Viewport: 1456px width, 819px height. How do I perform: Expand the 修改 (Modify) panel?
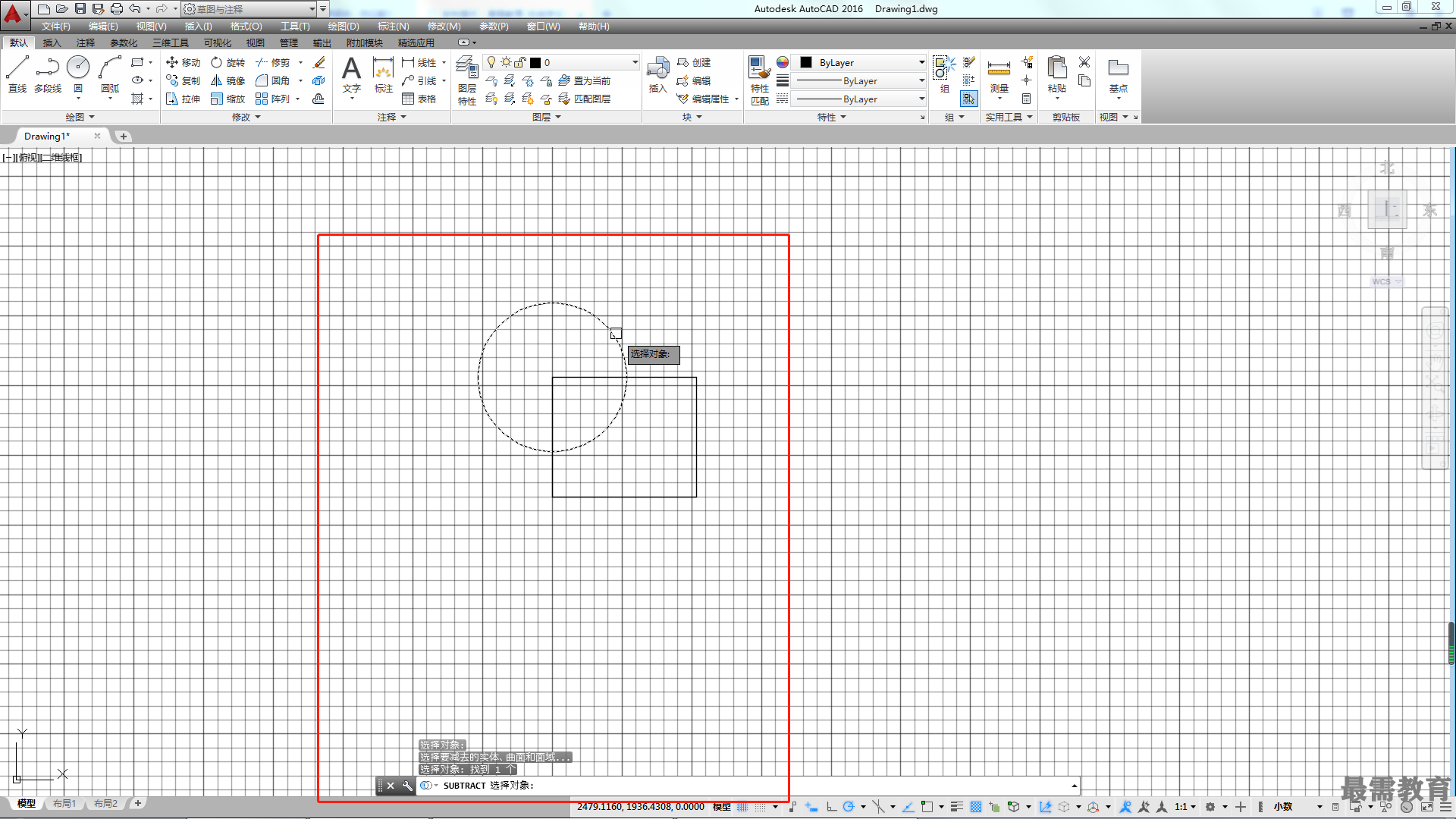pyautogui.click(x=246, y=117)
